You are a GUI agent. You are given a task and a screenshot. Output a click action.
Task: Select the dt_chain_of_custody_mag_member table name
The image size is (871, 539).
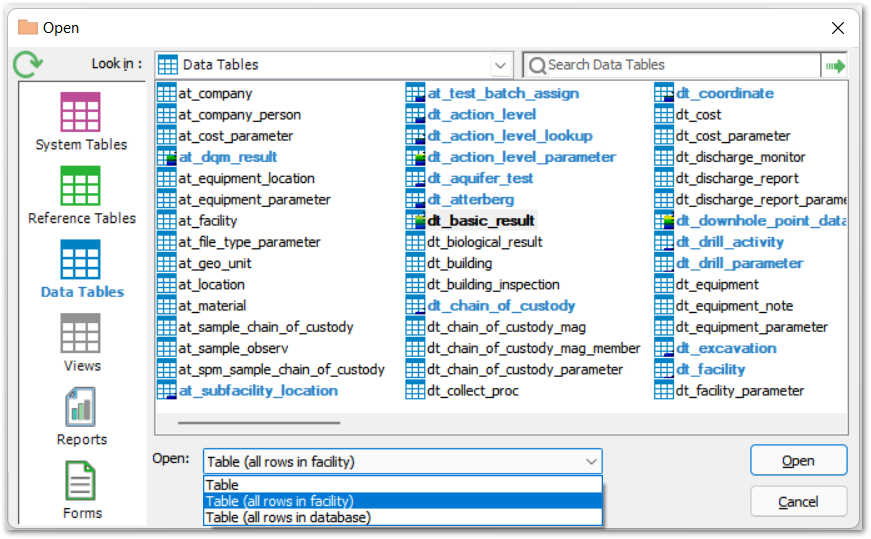pyautogui.click(x=534, y=348)
